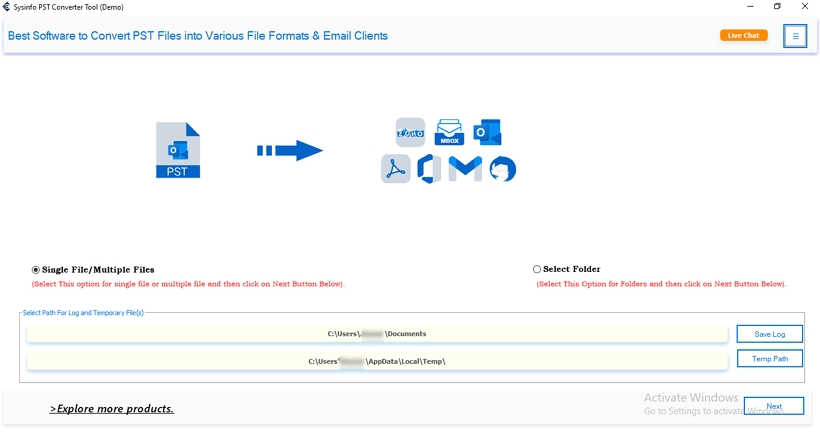This screenshot has height=437, width=820.
Task: Click the Select Path For Log label
Action: [83, 313]
